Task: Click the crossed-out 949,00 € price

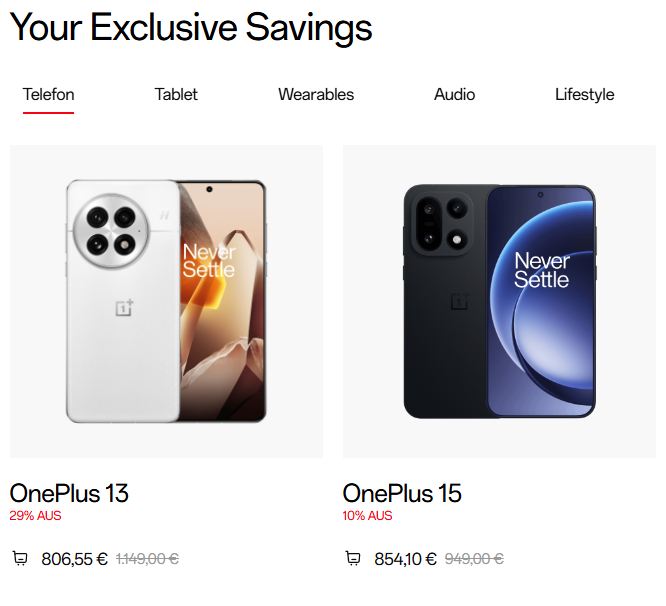Action: [474, 559]
